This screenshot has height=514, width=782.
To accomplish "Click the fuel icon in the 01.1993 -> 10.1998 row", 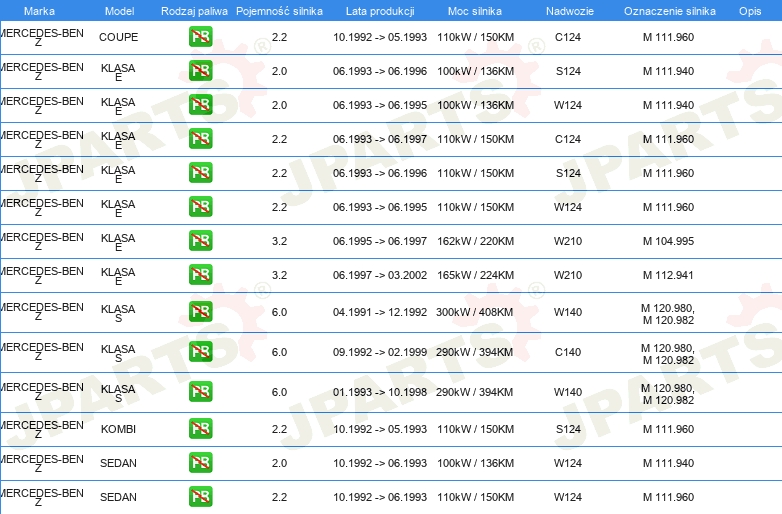I will pyautogui.click(x=200, y=391).
